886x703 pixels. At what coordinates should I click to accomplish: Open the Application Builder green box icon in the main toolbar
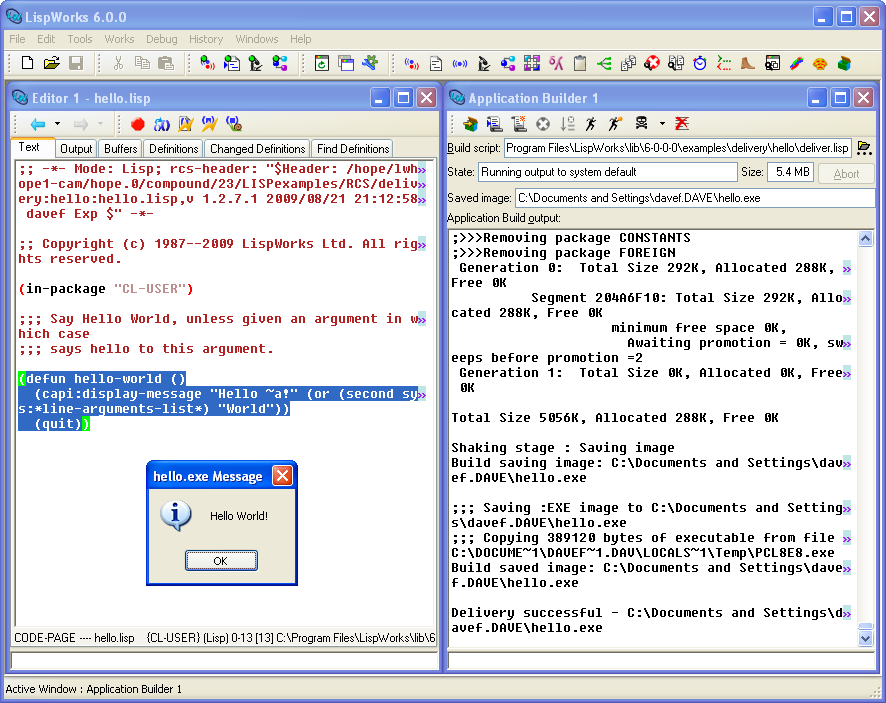point(844,63)
